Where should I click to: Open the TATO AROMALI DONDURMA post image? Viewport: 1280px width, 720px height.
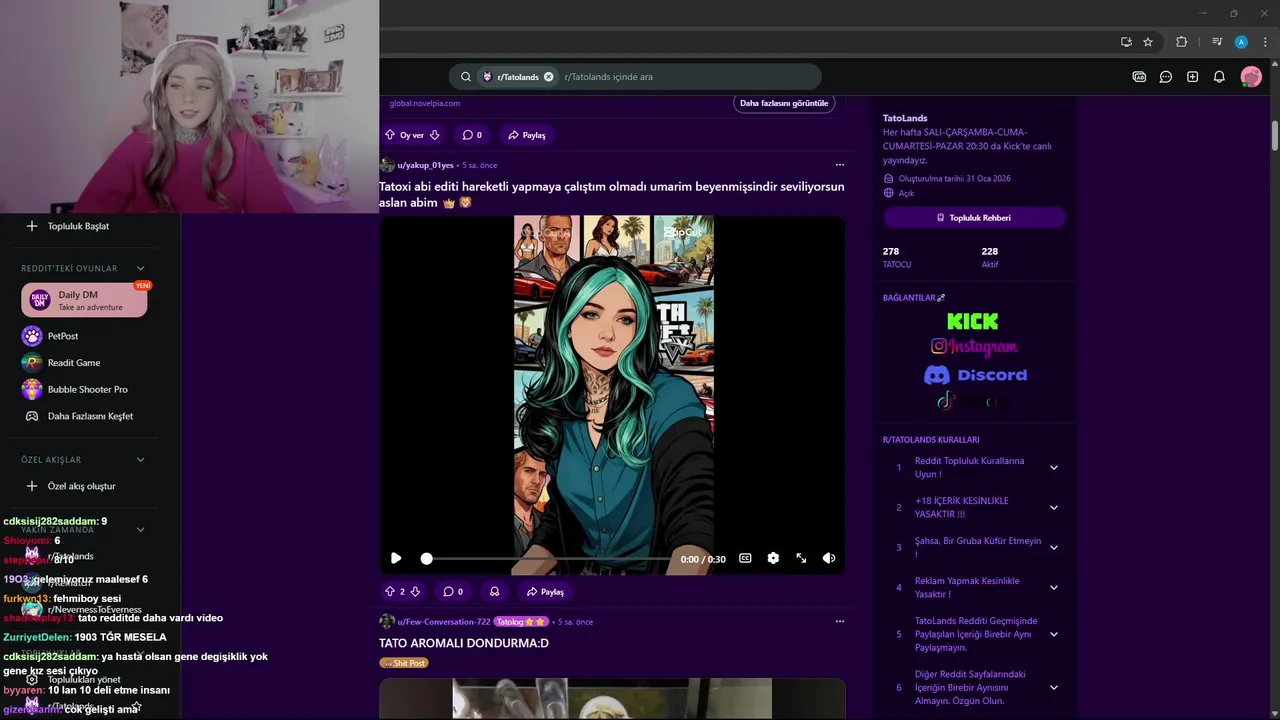(x=612, y=699)
